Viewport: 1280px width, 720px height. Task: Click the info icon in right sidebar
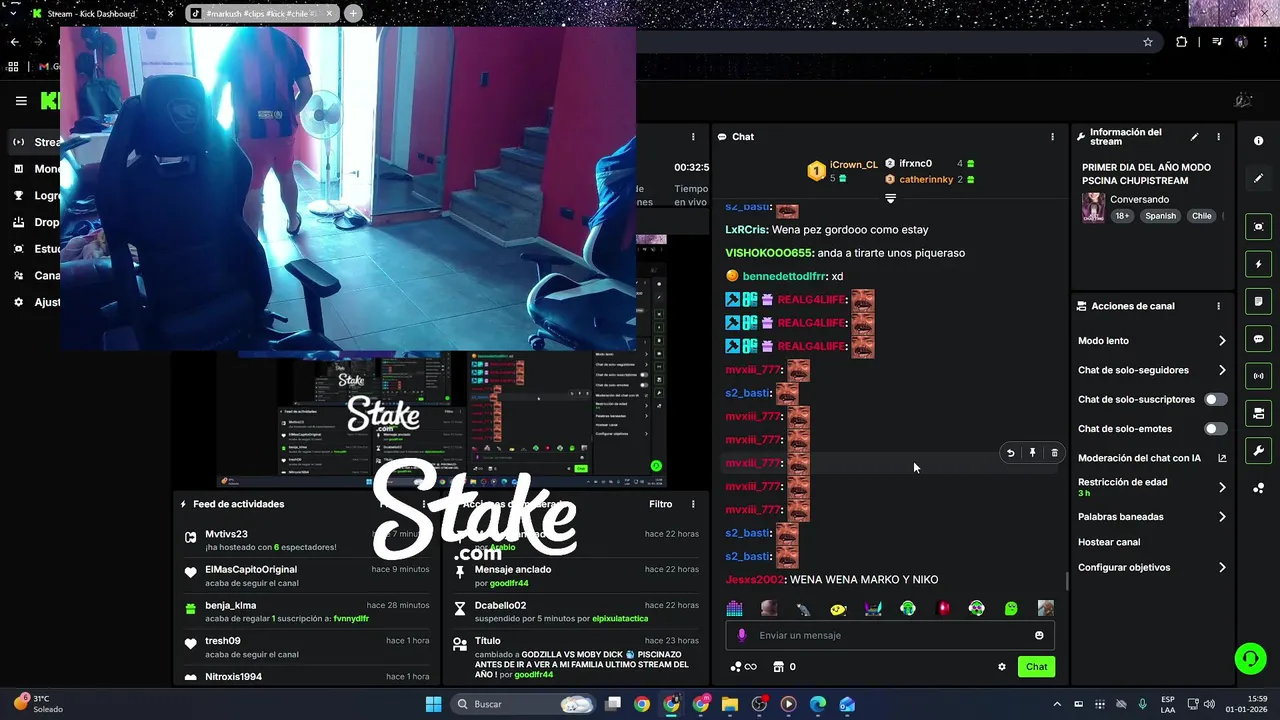pyautogui.click(x=1258, y=141)
